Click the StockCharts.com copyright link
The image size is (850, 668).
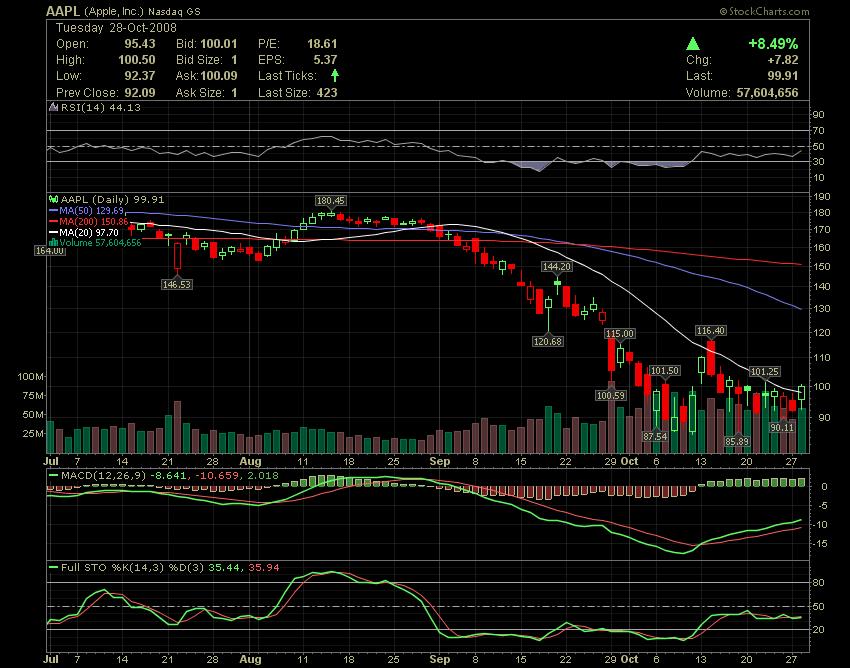coord(764,11)
